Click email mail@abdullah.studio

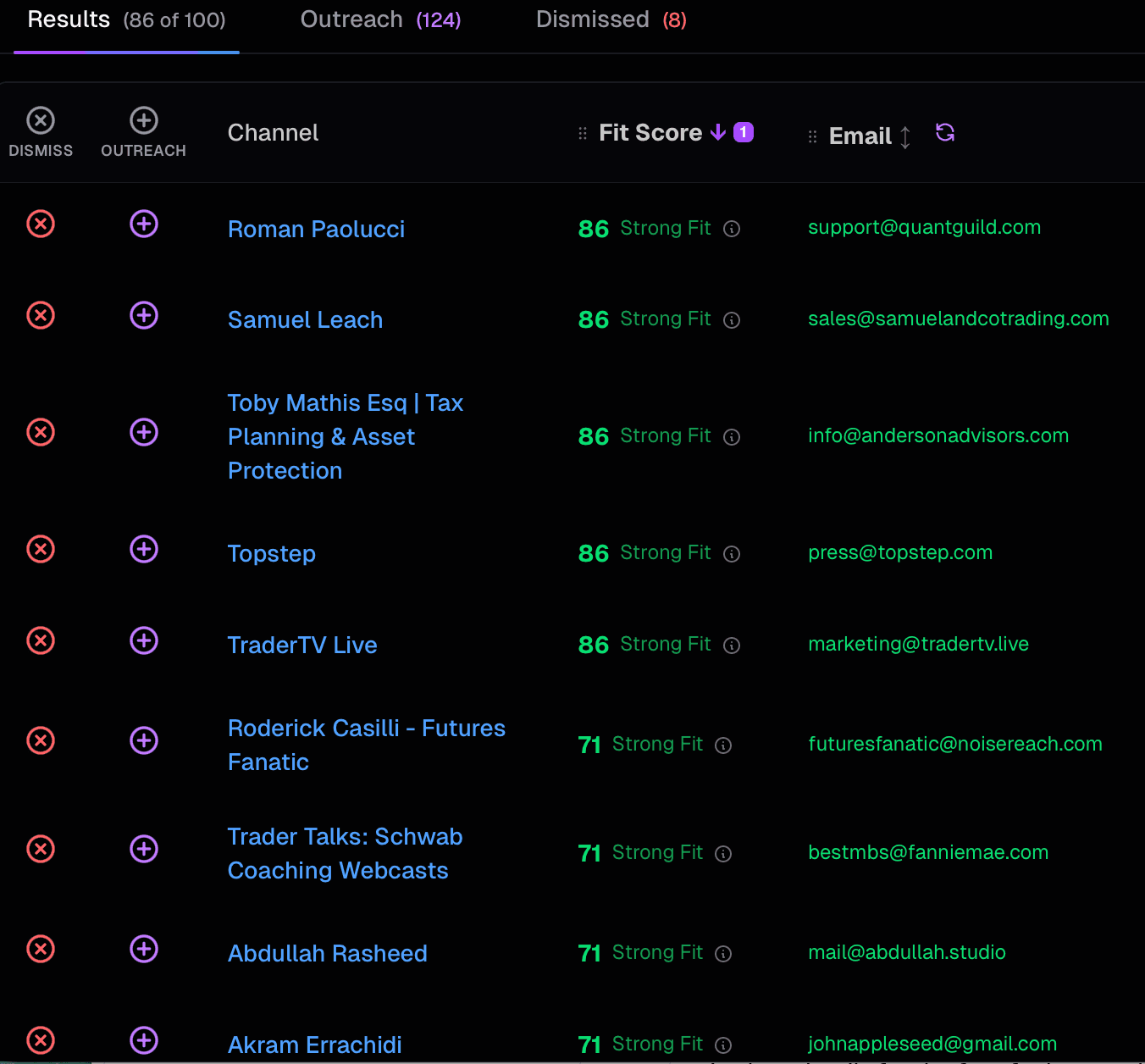pos(907,953)
